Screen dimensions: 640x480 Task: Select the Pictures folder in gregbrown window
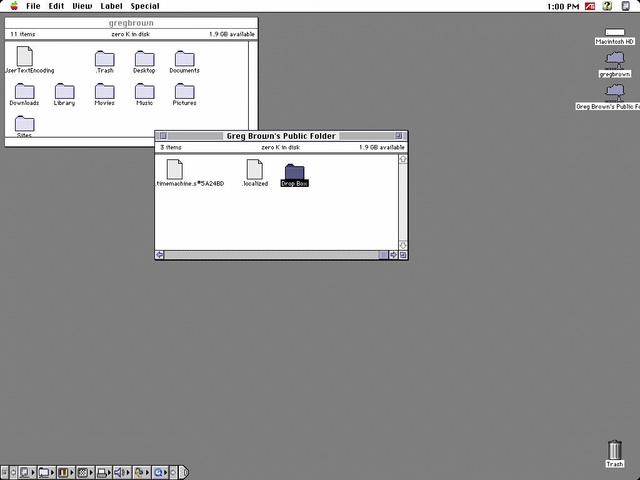point(184,94)
